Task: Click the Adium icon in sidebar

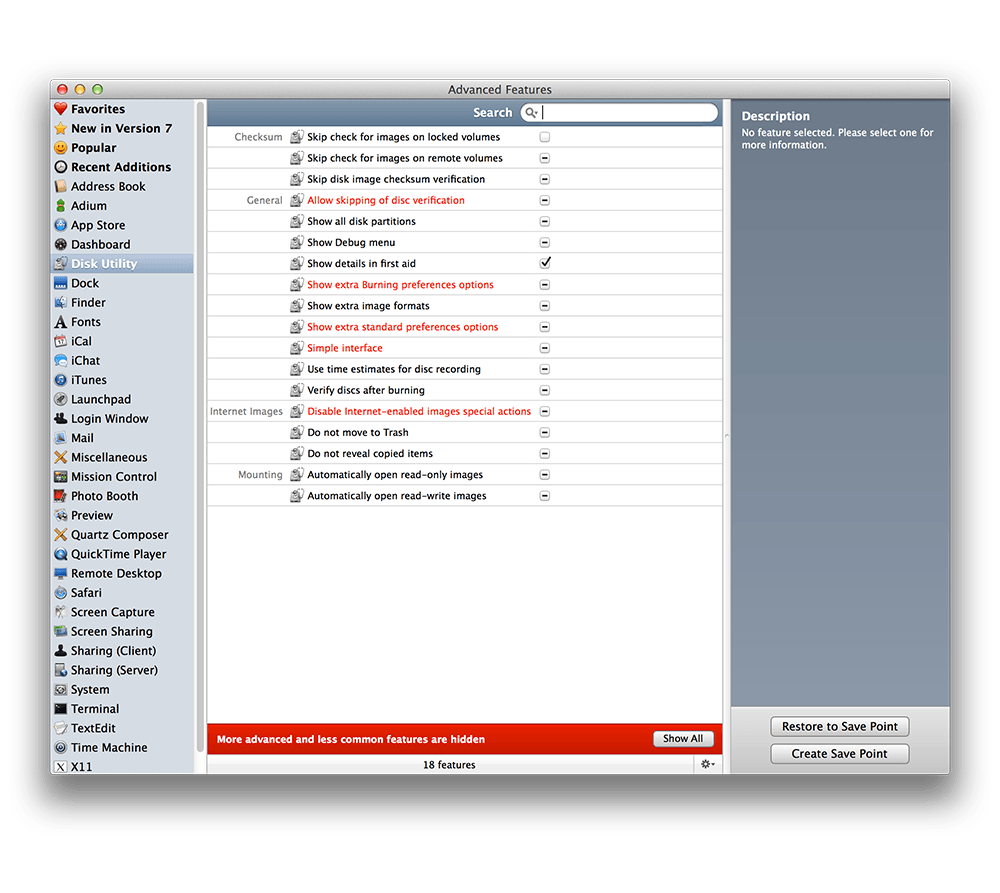Action: pyautogui.click(x=61, y=206)
